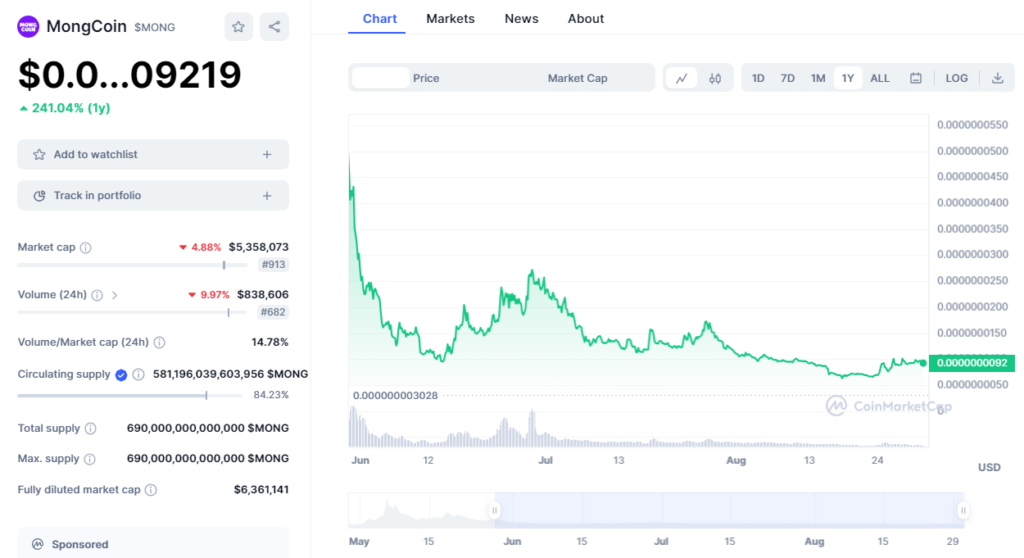1024x558 pixels.
Task: Open the News tab
Action: tap(521, 19)
